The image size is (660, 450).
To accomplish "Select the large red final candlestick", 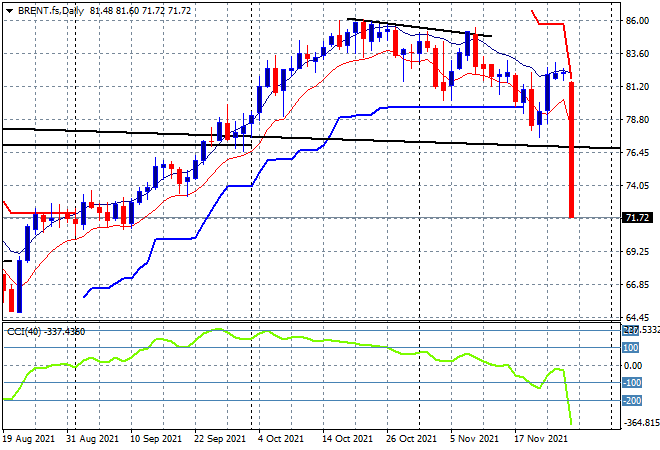I will [x=572, y=150].
